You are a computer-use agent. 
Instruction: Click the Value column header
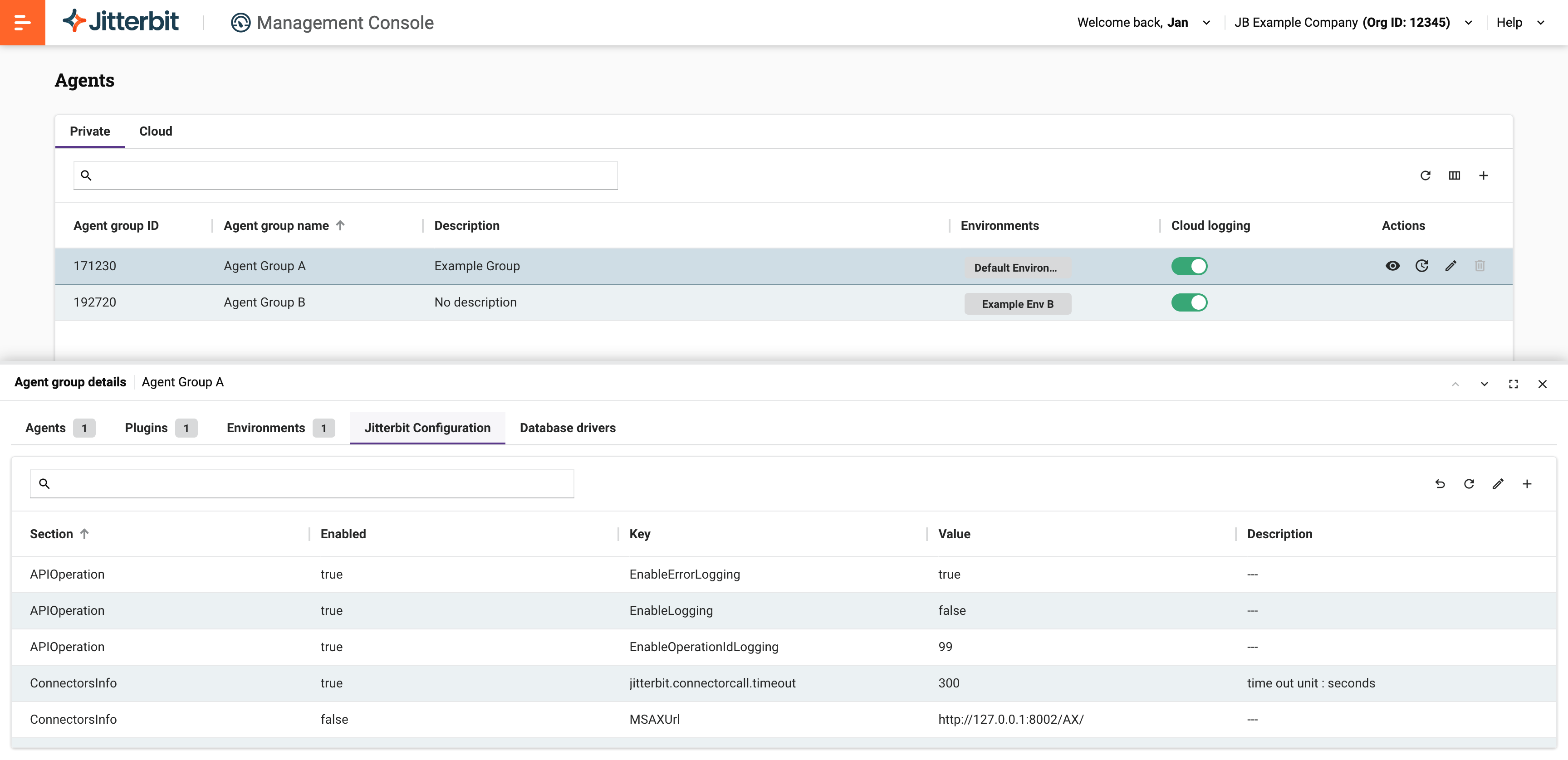(954, 534)
